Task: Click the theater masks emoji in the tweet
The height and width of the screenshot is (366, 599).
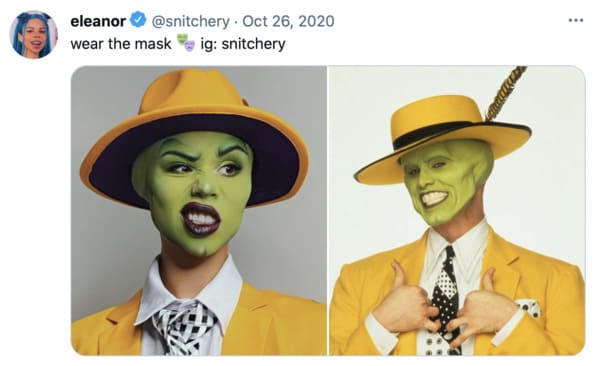Action: pos(186,43)
